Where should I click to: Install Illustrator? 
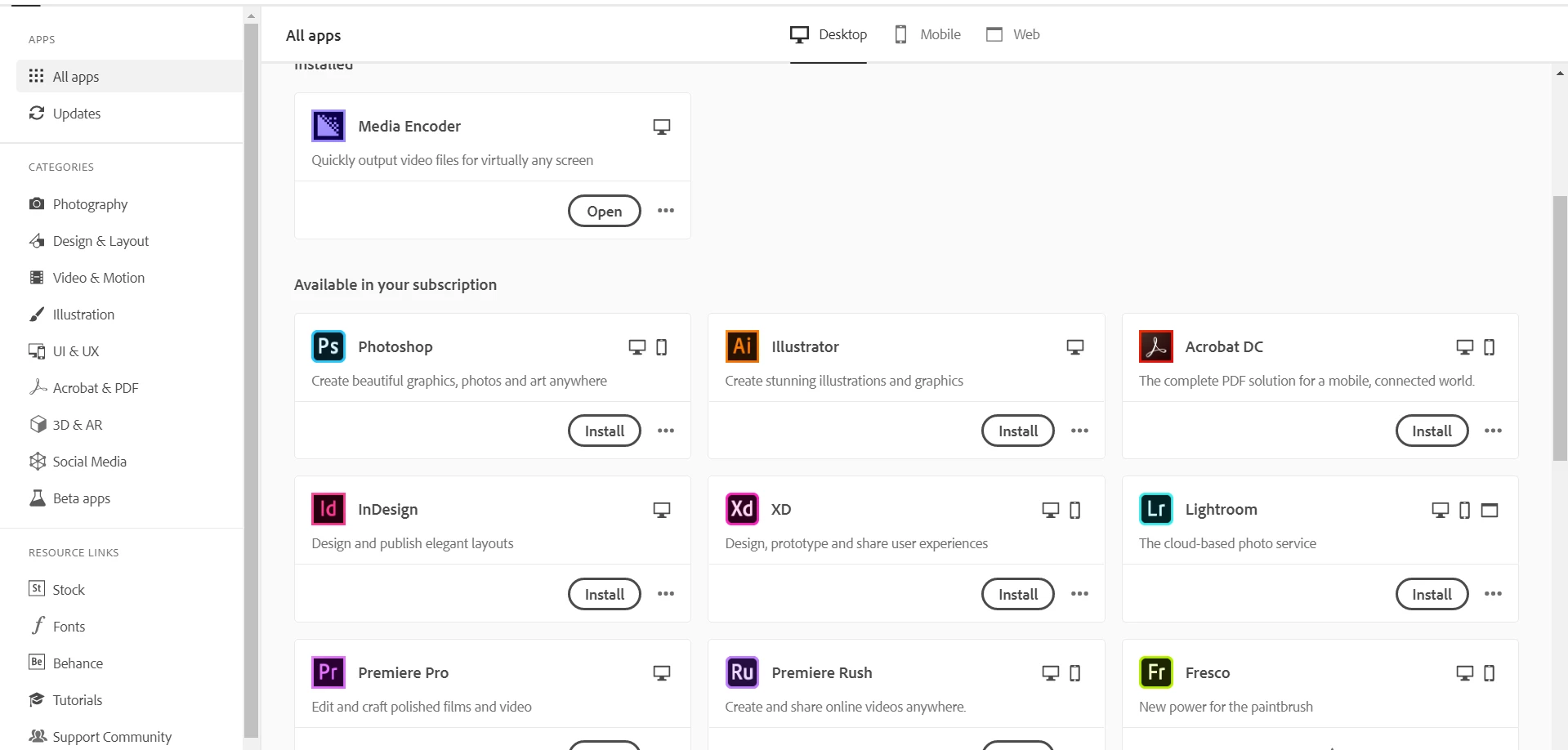pyautogui.click(x=1018, y=431)
